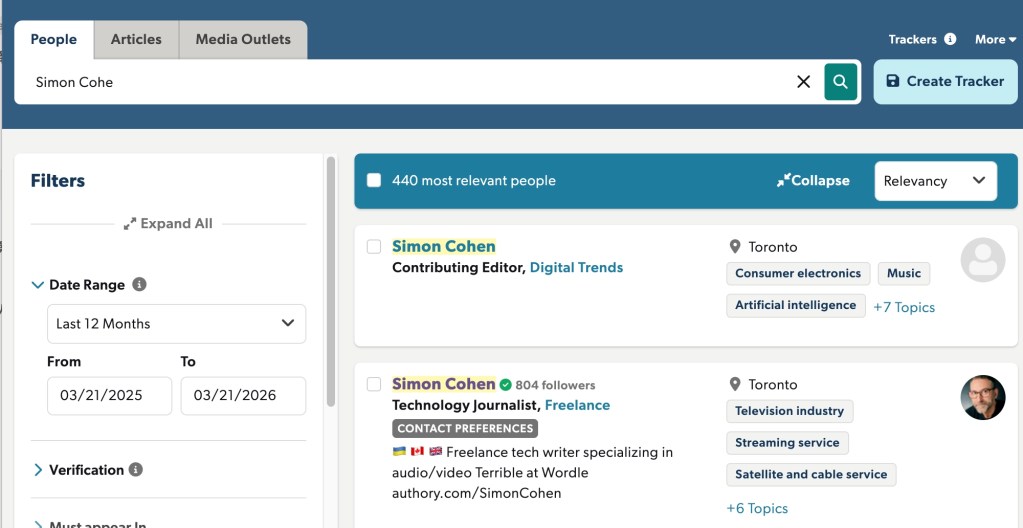
Task: Click the Television industry topic tag
Action: [x=789, y=411]
